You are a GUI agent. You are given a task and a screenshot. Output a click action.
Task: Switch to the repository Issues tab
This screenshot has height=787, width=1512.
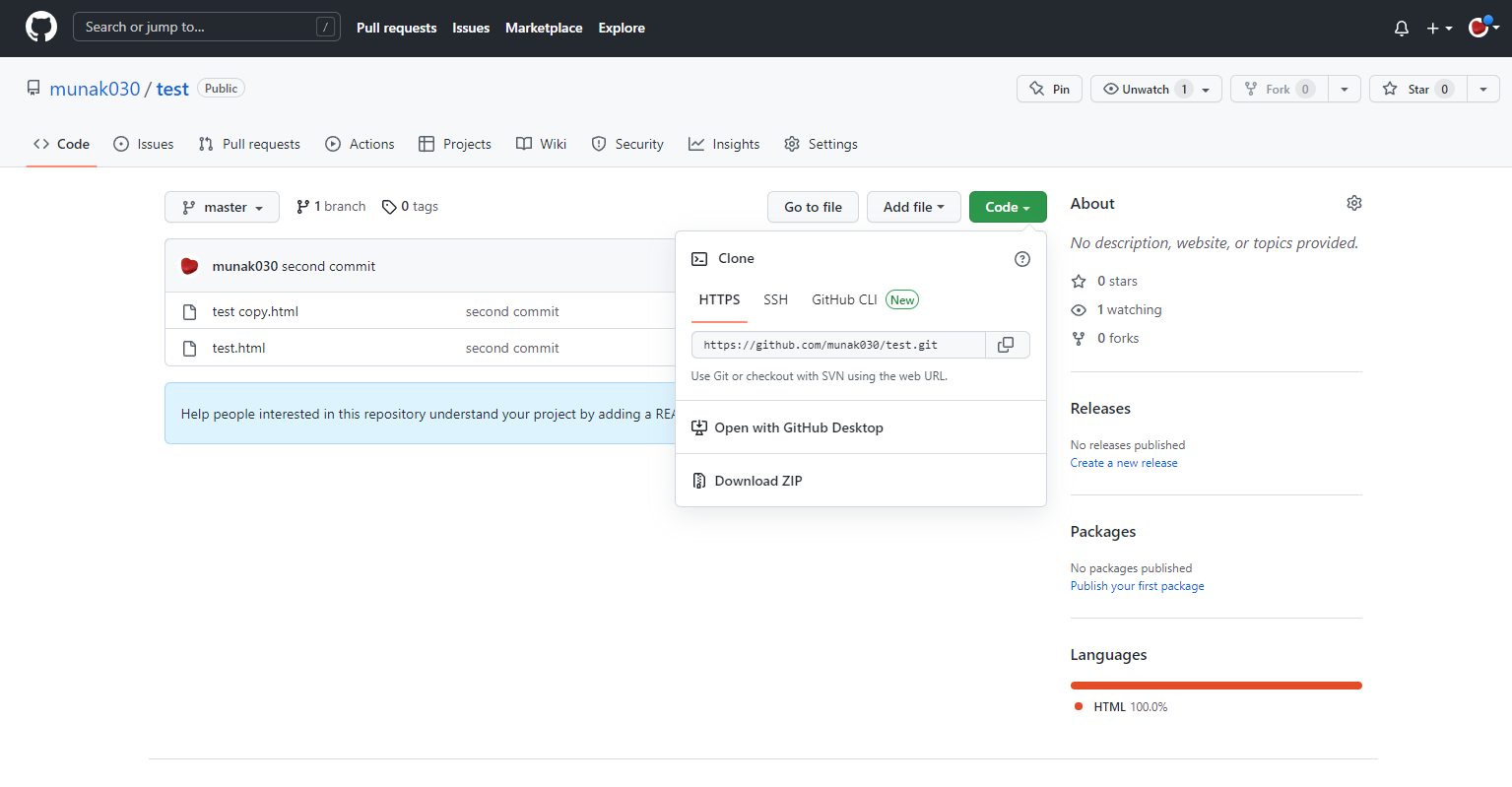point(144,144)
